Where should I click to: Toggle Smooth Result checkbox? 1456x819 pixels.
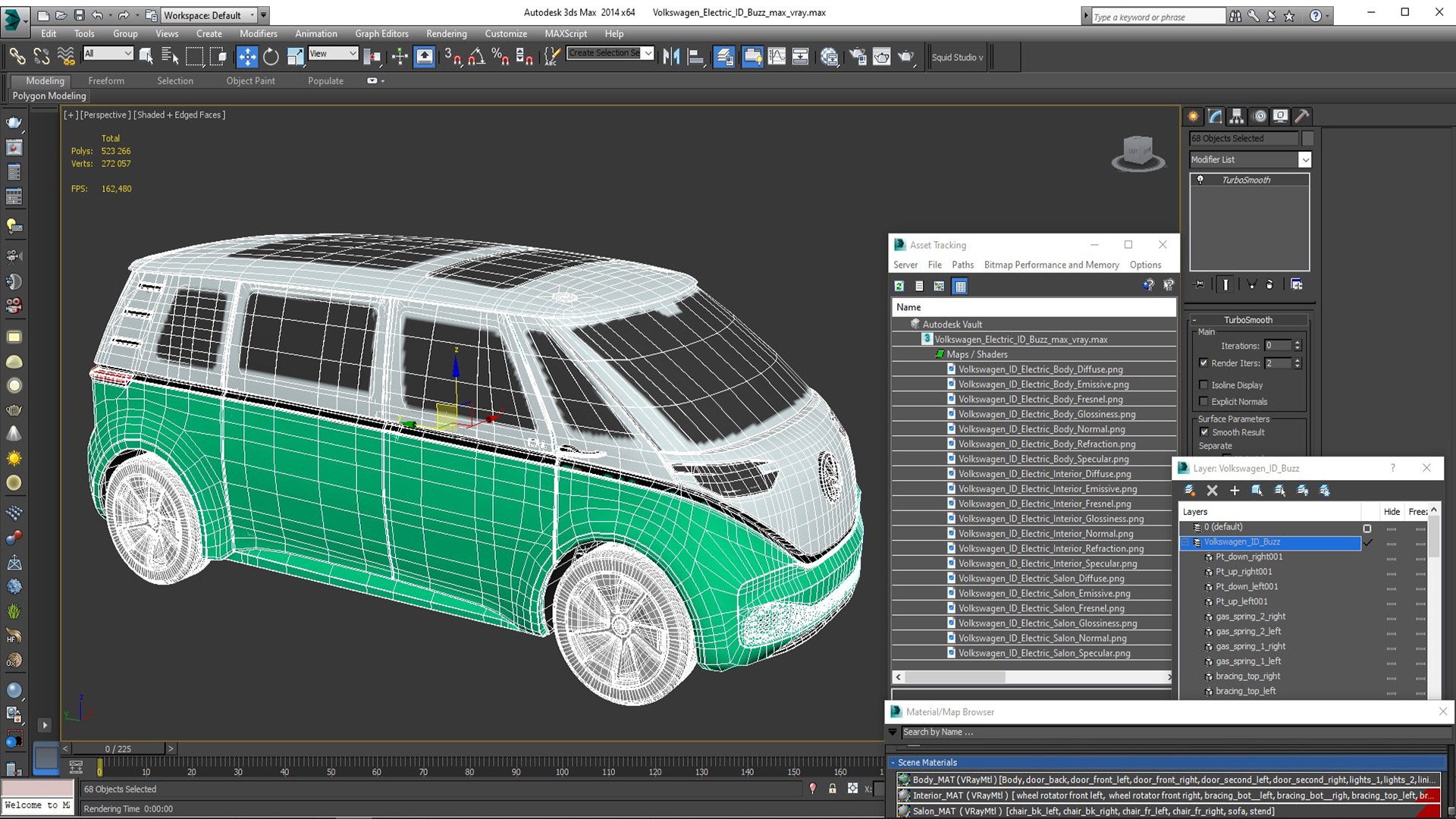click(1204, 432)
